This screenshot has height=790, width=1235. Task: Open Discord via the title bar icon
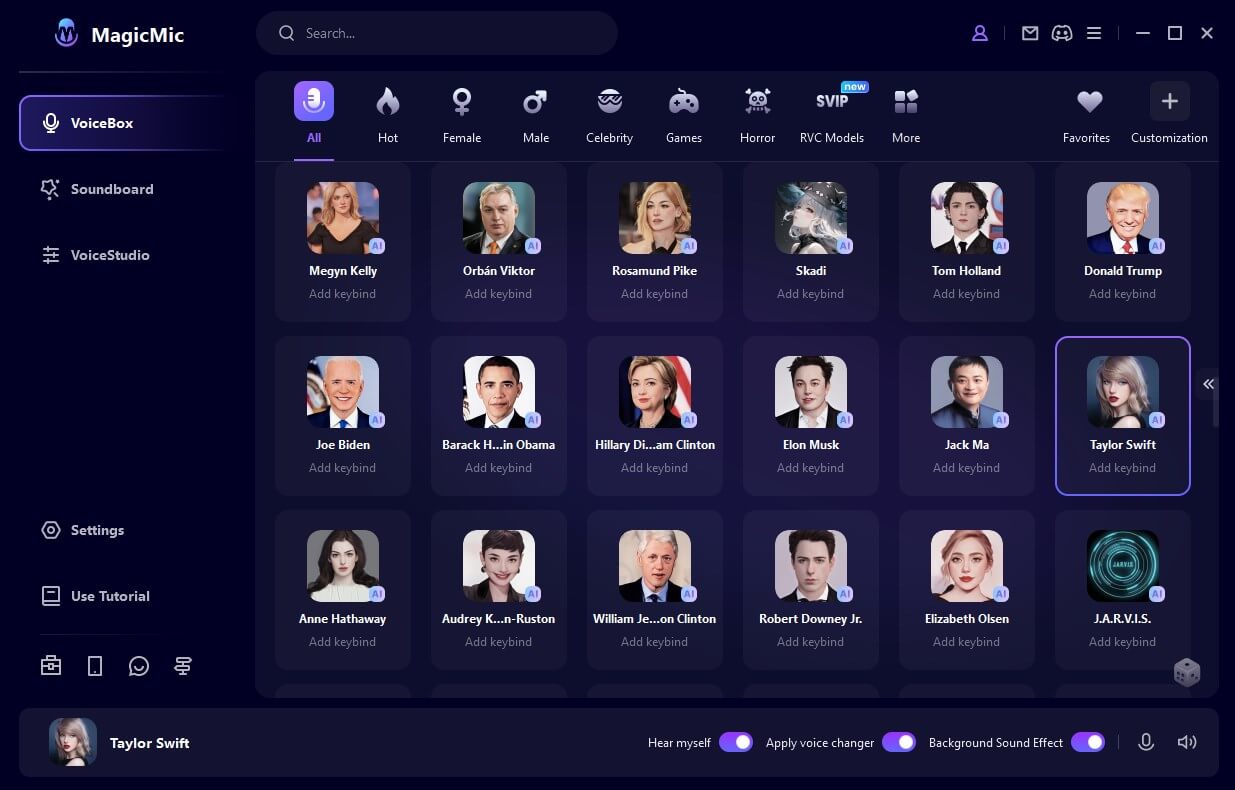pyautogui.click(x=1061, y=33)
